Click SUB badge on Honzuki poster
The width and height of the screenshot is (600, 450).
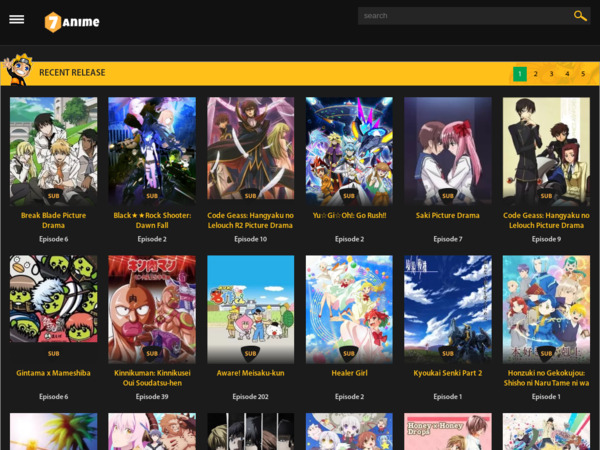(x=546, y=353)
